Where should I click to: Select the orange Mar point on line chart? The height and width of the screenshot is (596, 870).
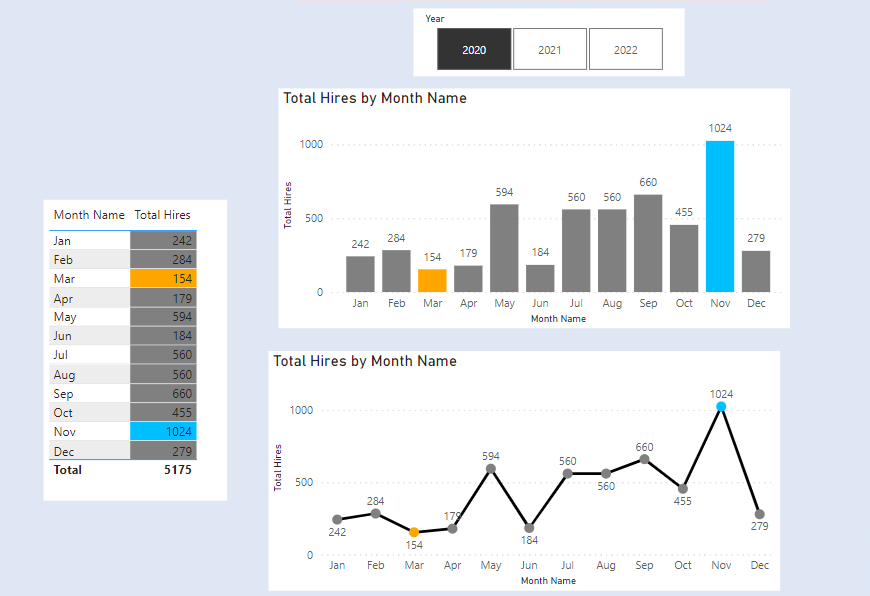pos(414,532)
